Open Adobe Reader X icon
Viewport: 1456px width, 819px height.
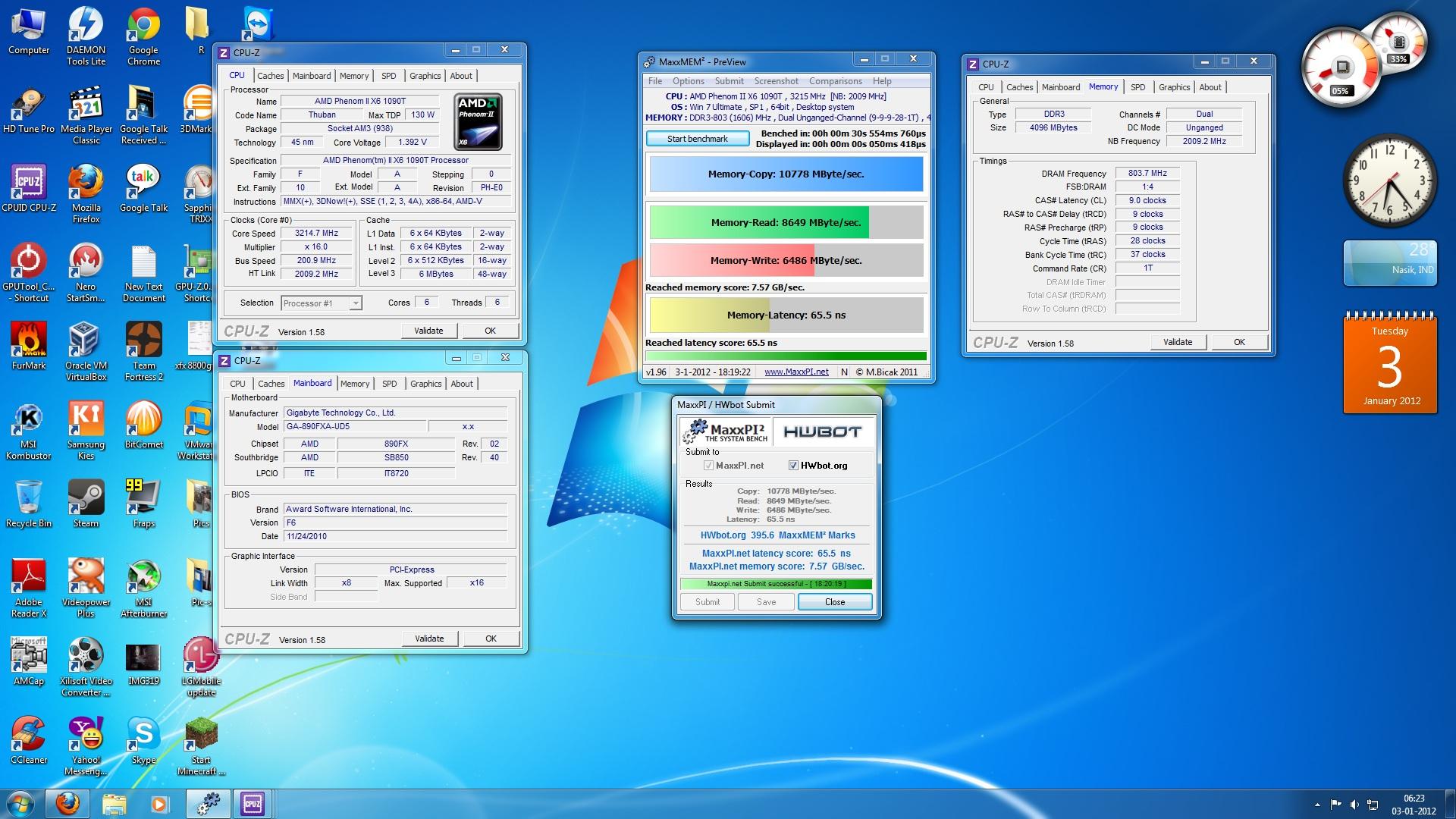(x=29, y=588)
